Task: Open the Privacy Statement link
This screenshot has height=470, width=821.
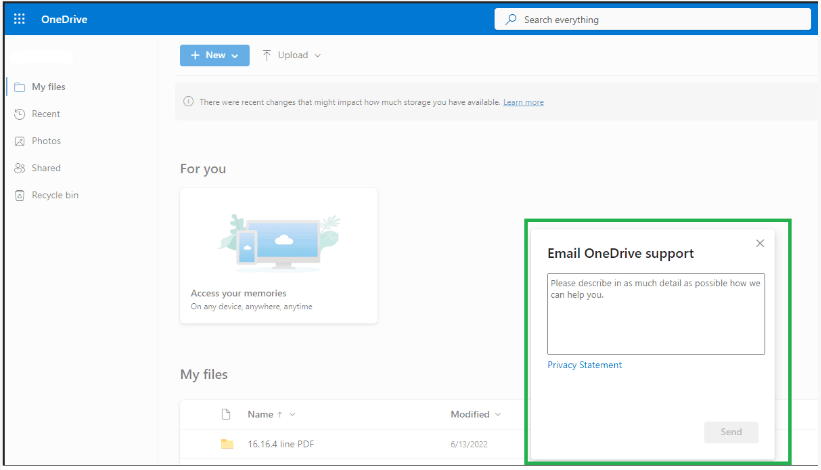Action: (584, 365)
